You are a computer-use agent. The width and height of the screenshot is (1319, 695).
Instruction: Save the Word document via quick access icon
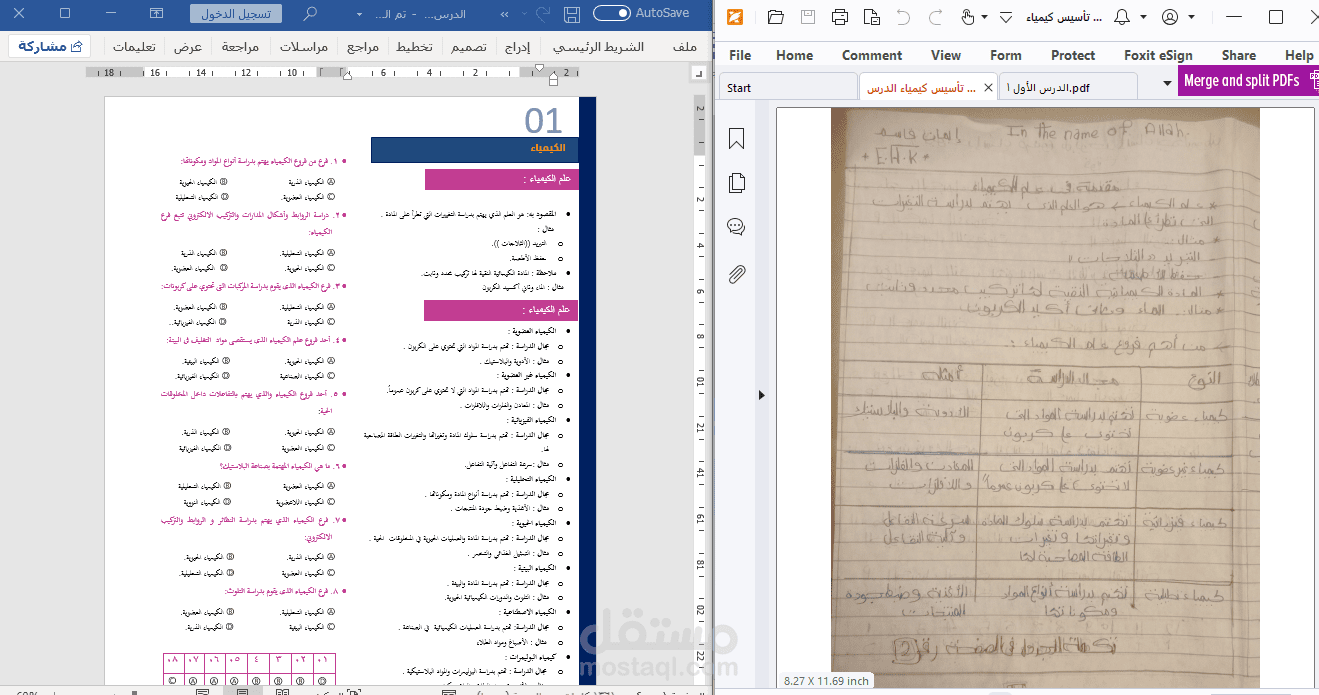click(571, 14)
